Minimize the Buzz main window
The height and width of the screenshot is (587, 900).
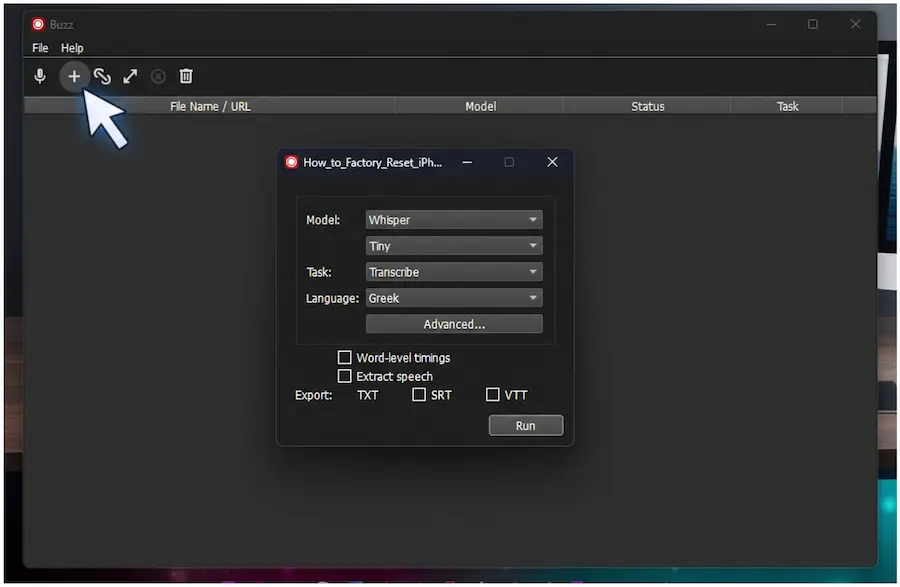click(x=771, y=24)
